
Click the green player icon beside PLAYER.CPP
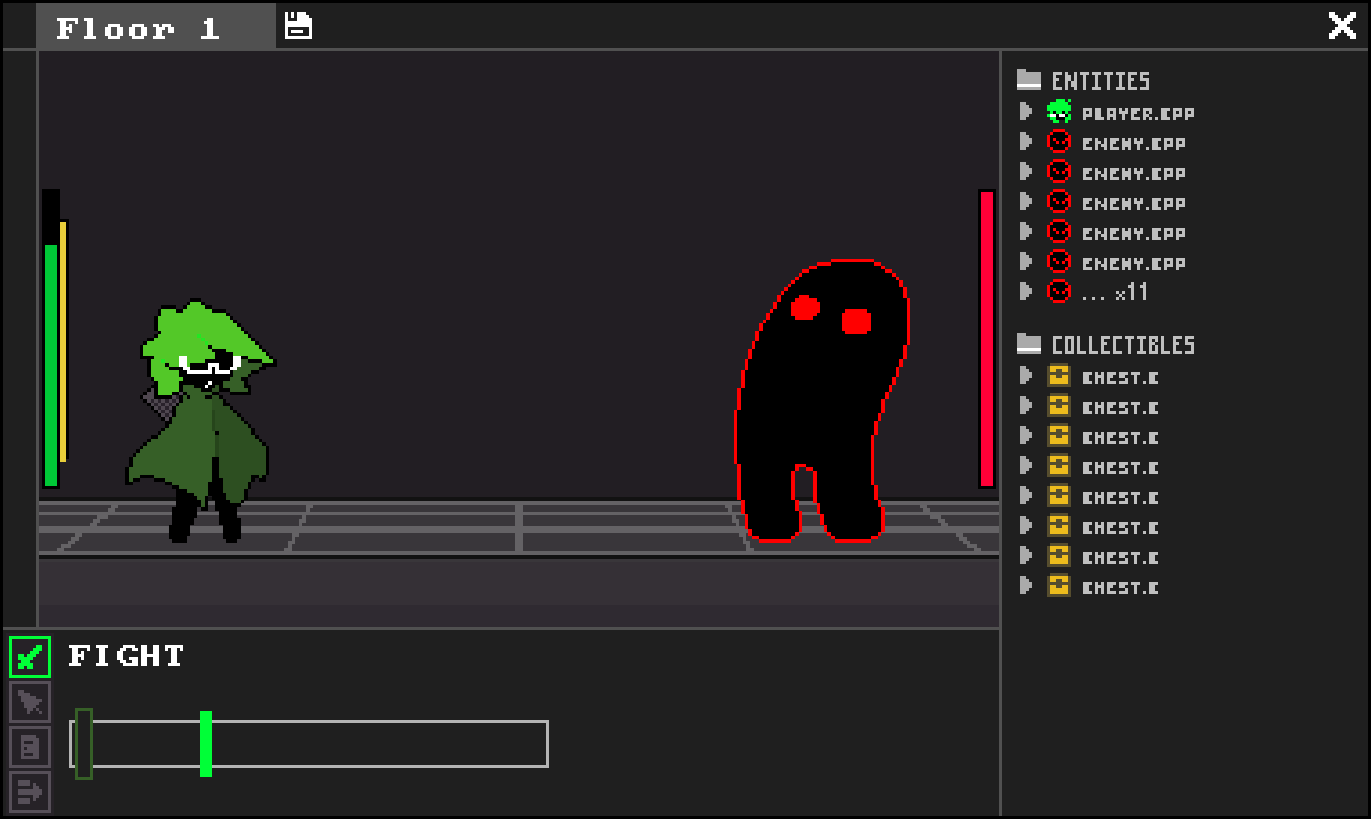tap(1059, 112)
